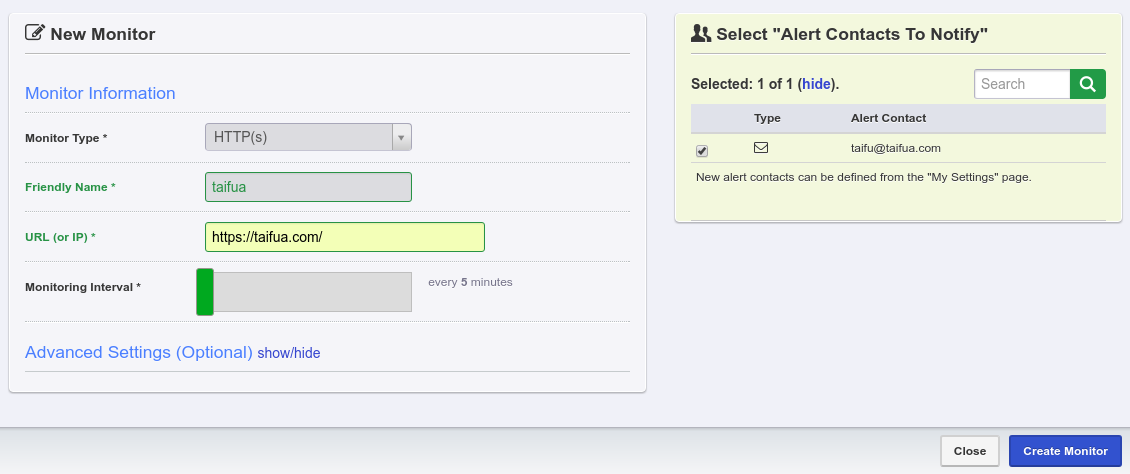Click the Alert Contact column header
This screenshot has width=1130, height=474.
click(x=888, y=118)
